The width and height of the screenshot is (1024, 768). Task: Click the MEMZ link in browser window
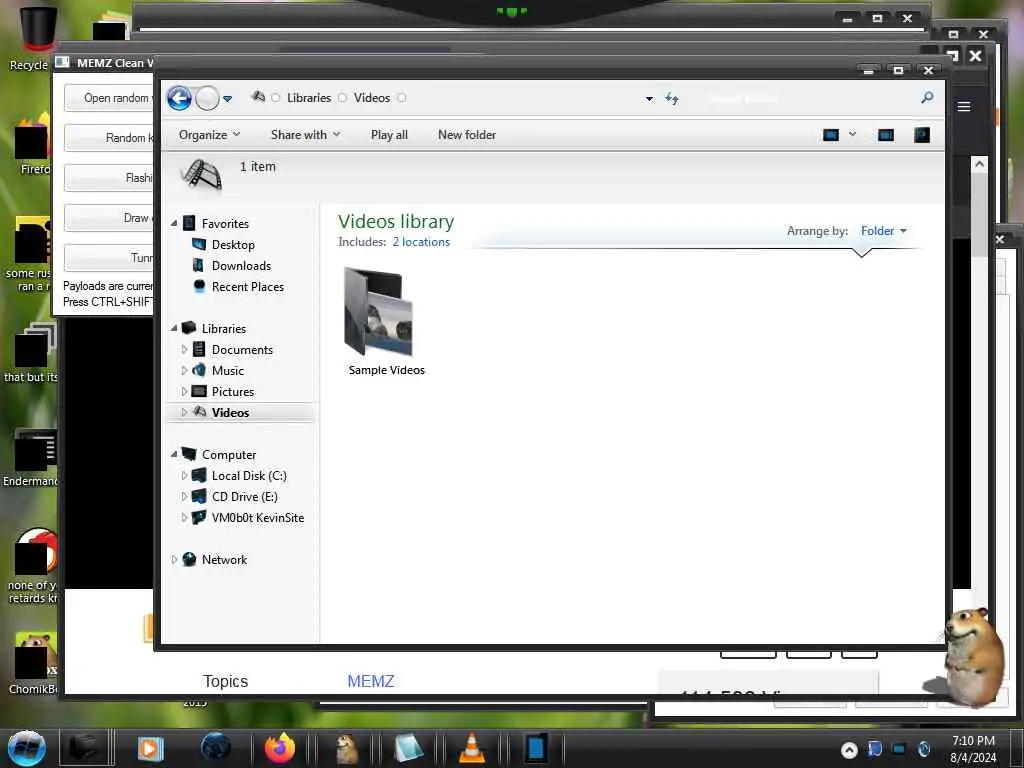pos(370,681)
